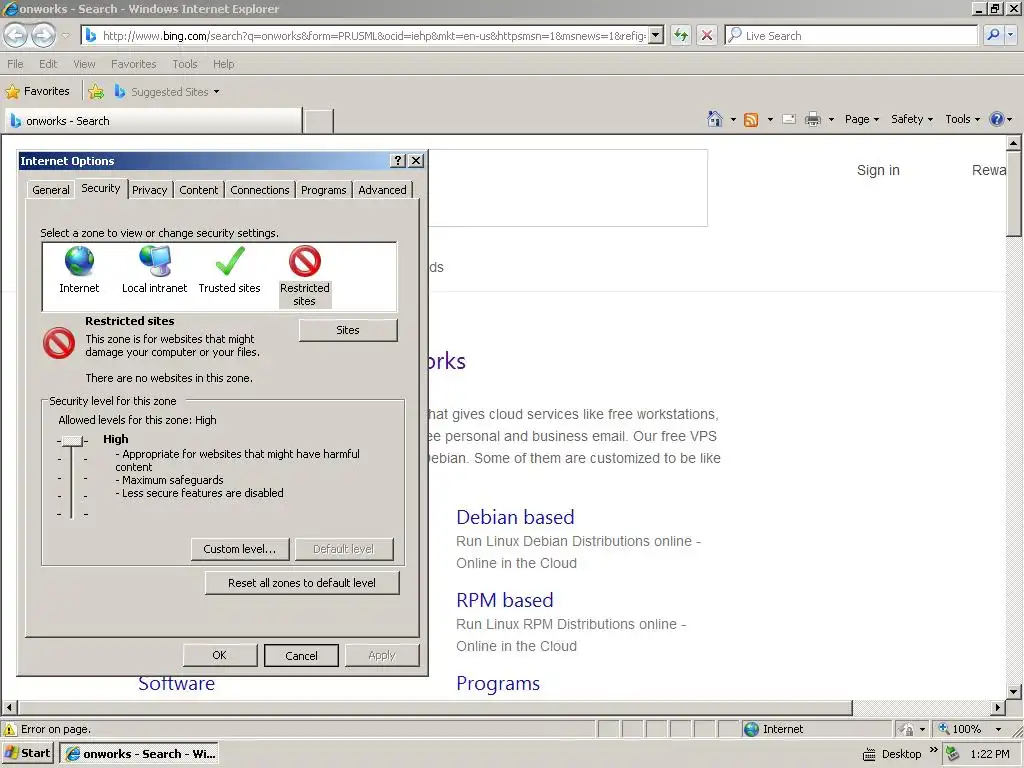
Task: Switch to the Connections tab
Action: 259,190
